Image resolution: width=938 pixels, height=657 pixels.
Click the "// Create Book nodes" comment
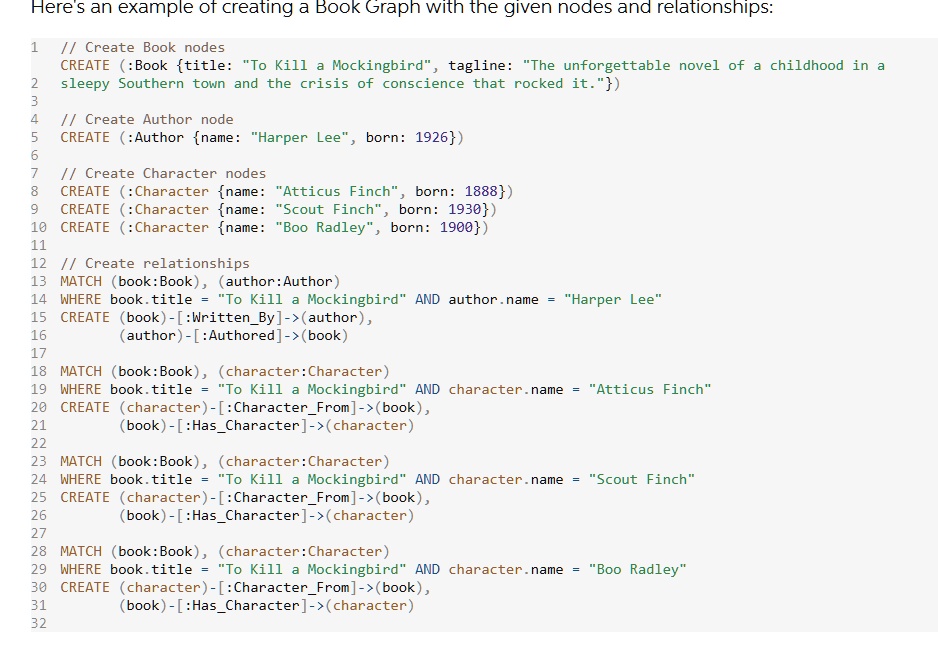point(143,47)
